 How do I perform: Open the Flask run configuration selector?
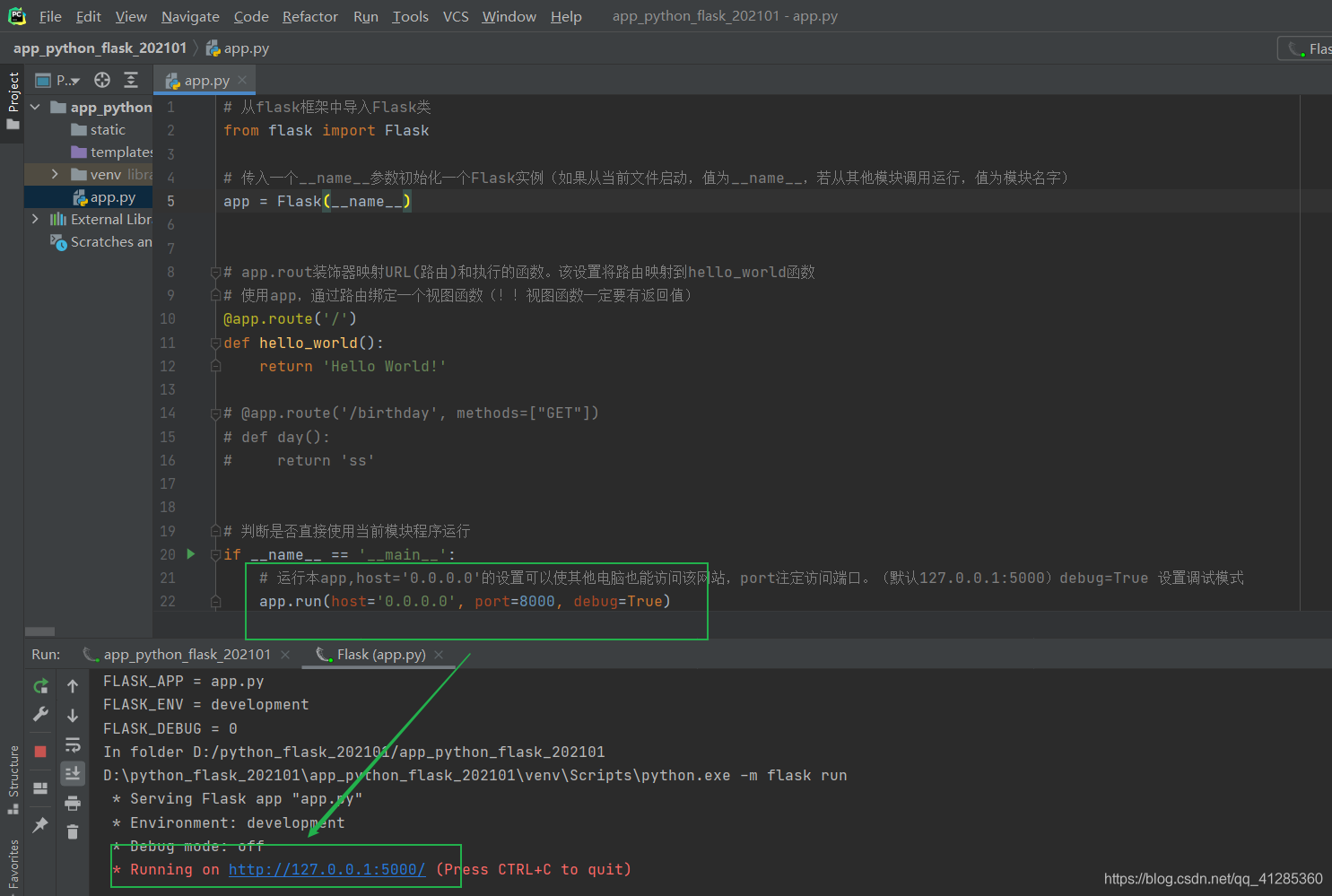1305,48
